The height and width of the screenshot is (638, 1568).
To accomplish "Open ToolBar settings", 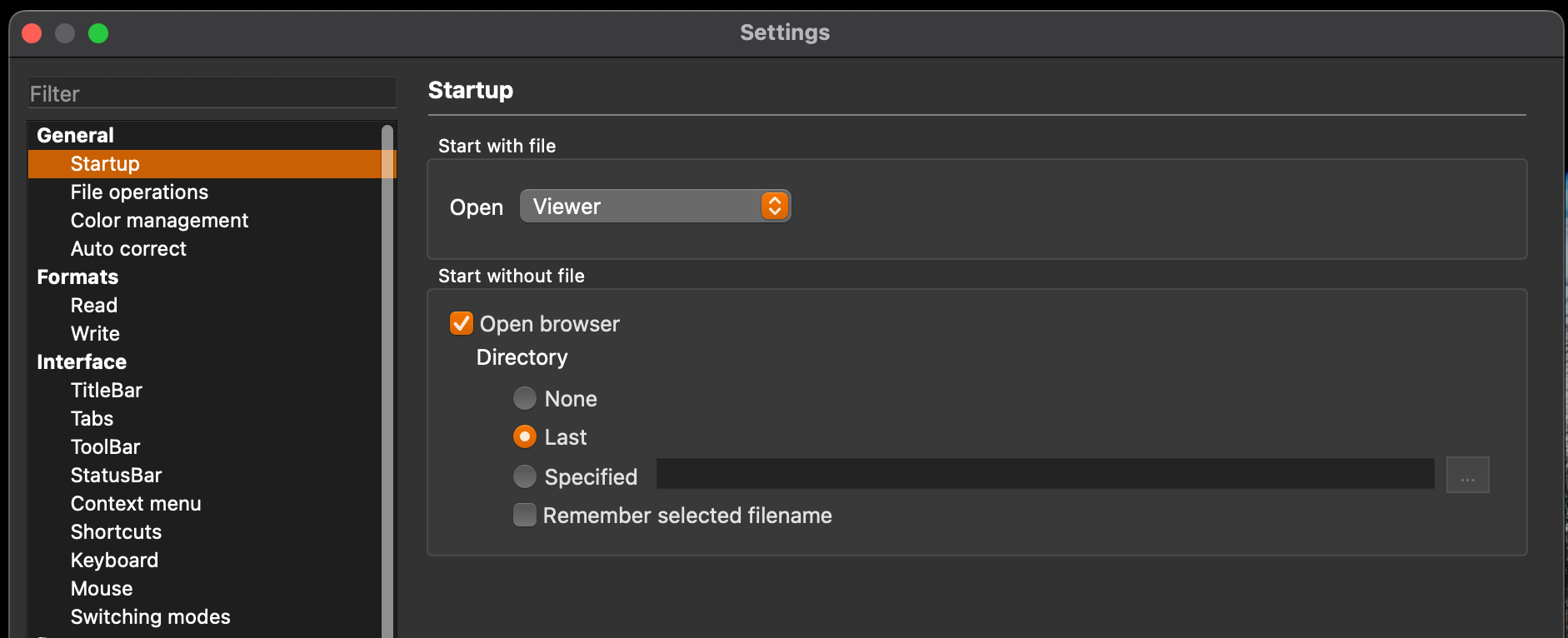I will pos(105,447).
